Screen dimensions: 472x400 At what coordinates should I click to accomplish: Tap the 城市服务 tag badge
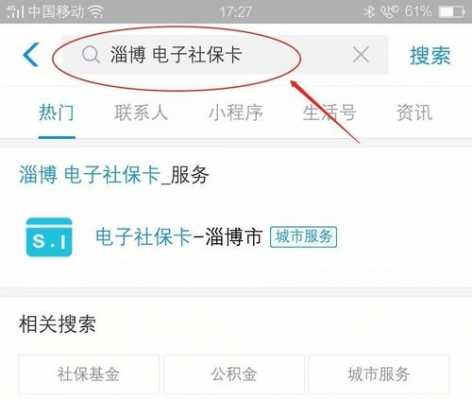303,237
